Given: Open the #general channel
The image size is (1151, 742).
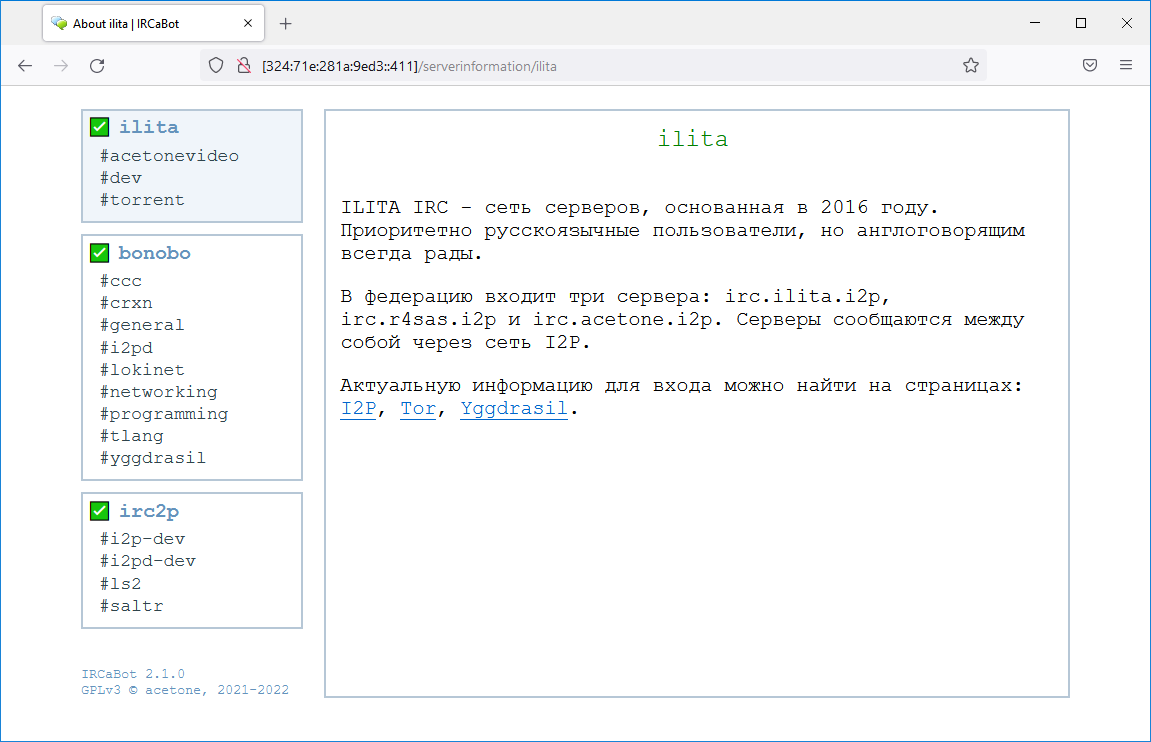Looking at the screenshot, I should tap(142, 324).
